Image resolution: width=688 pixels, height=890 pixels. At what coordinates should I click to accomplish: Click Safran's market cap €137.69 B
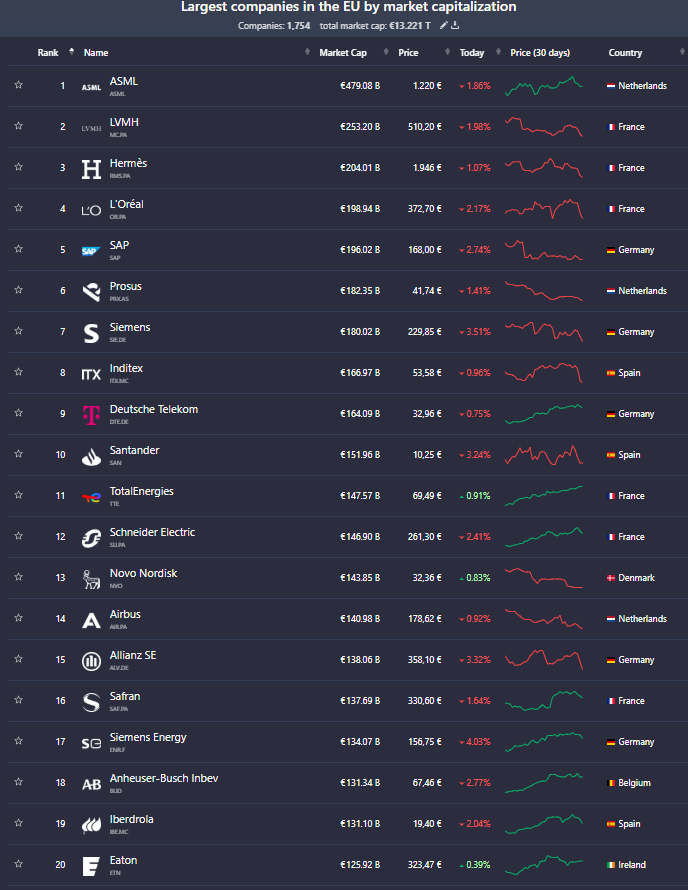360,700
